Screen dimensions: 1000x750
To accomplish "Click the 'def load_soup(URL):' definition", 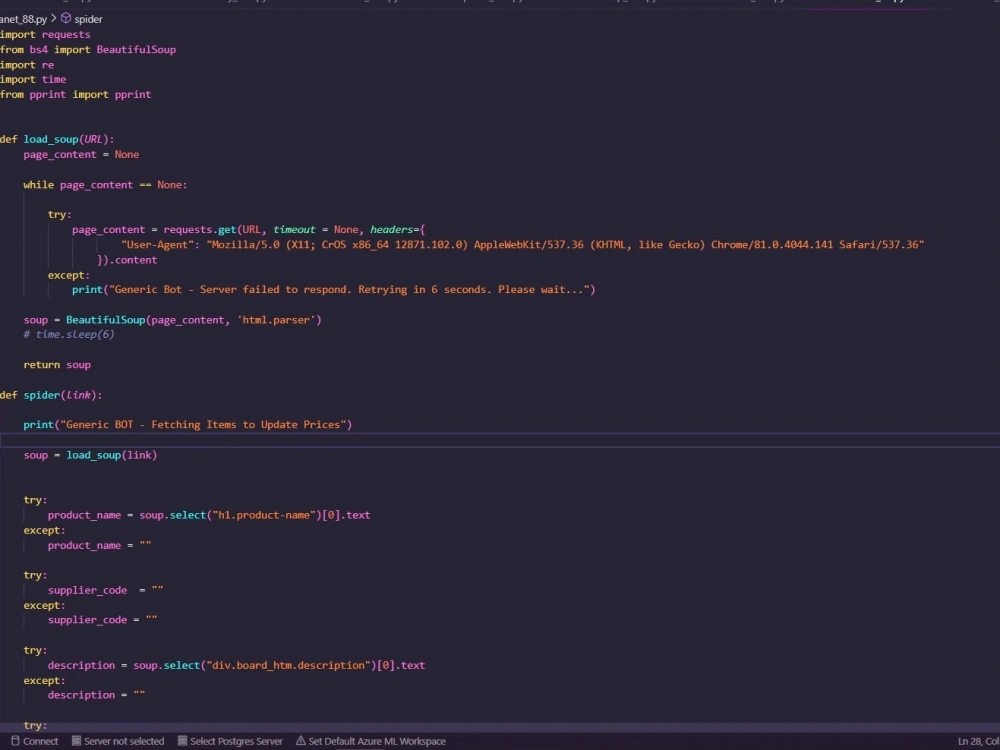I will [x=57, y=139].
